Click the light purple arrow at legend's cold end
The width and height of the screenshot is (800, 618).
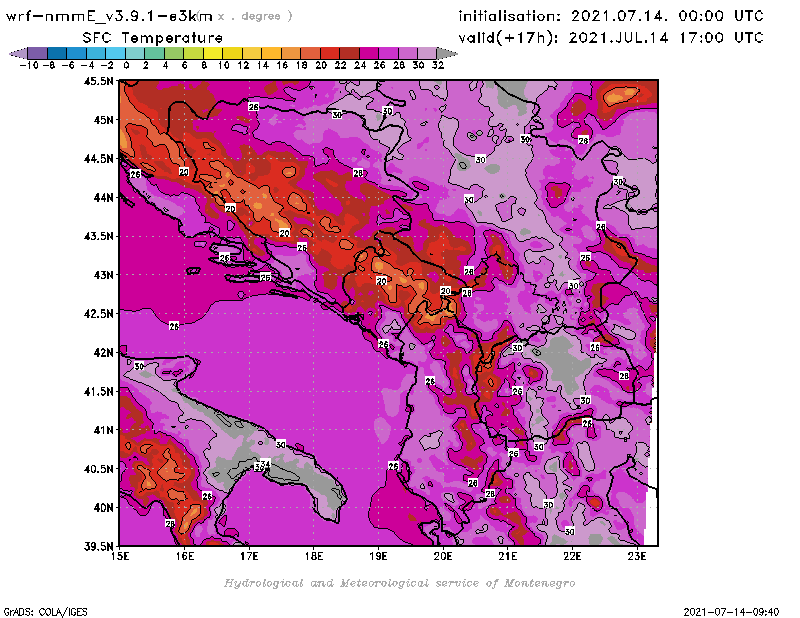(18, 54)
